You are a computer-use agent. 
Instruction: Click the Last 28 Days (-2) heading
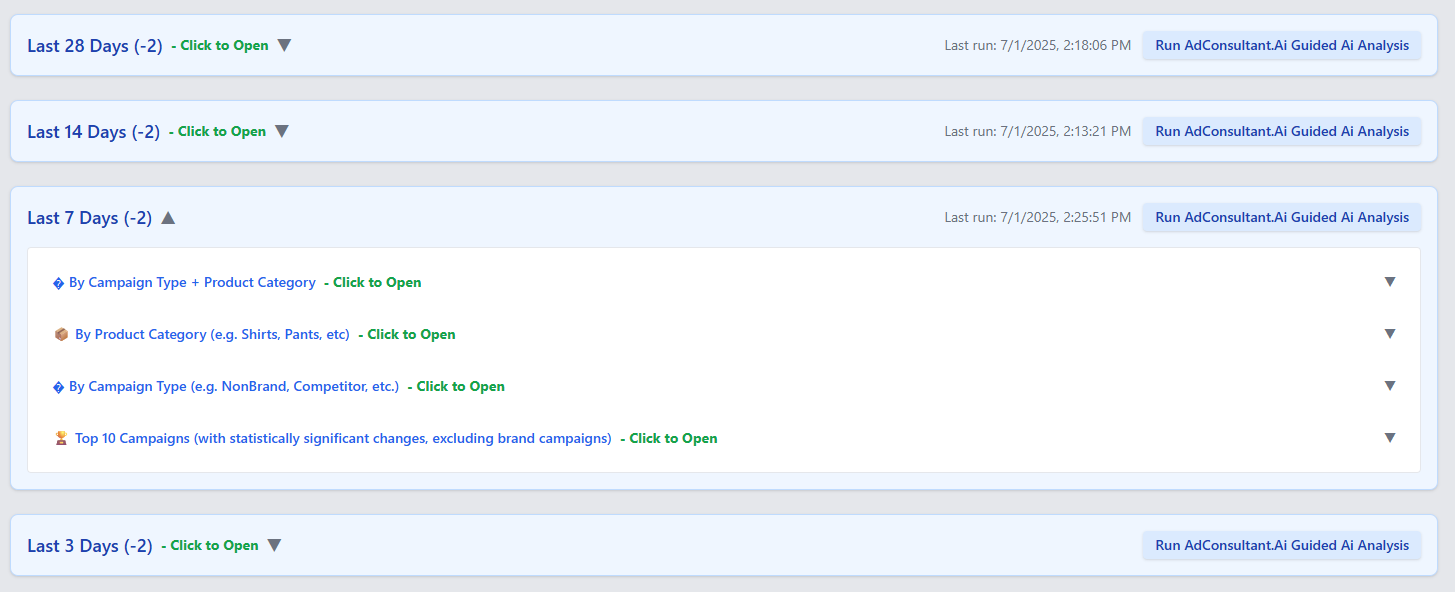(x=95, y=46)
